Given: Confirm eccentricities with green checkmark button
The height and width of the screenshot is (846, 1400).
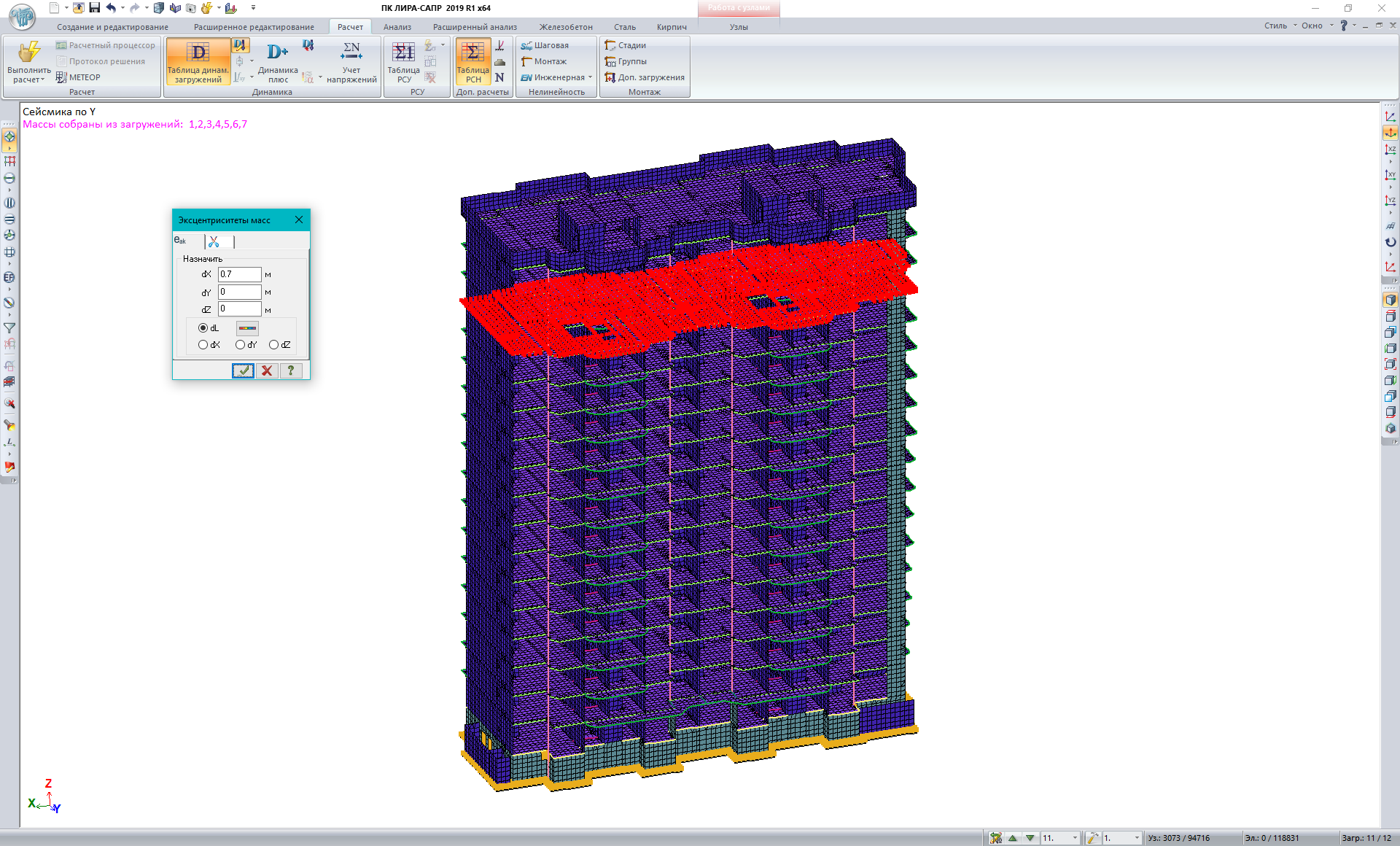Looking at the screenshot, I should click(243, 370).
